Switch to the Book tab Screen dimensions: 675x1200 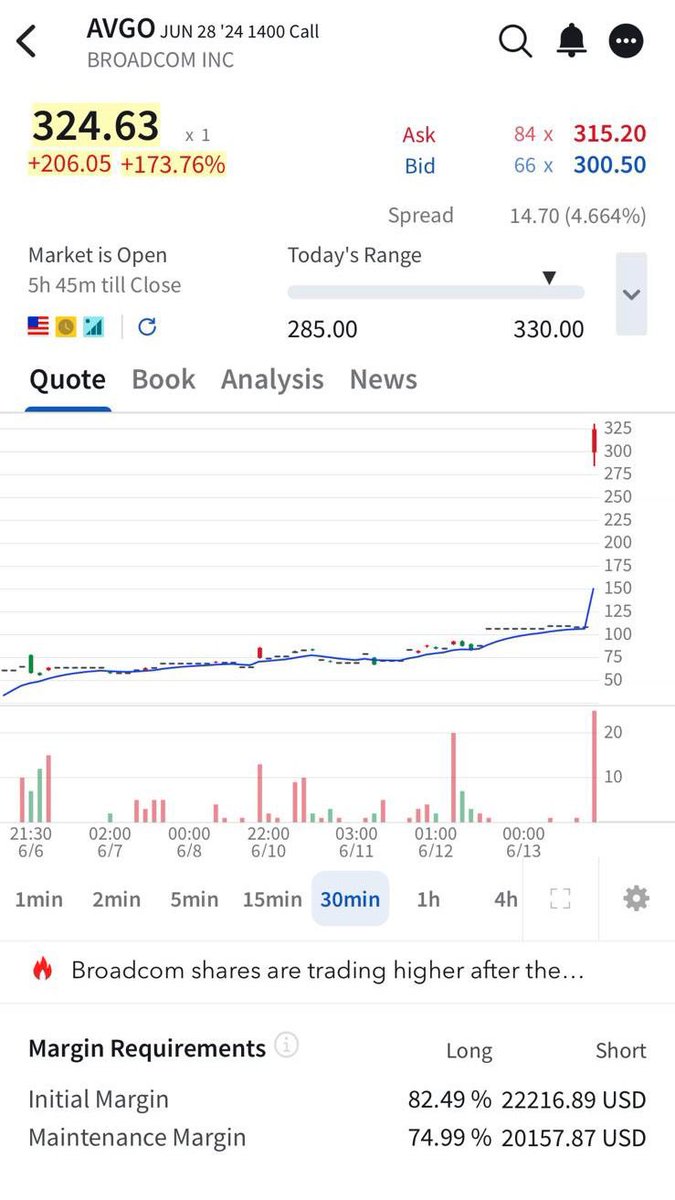tap(163, 380)
